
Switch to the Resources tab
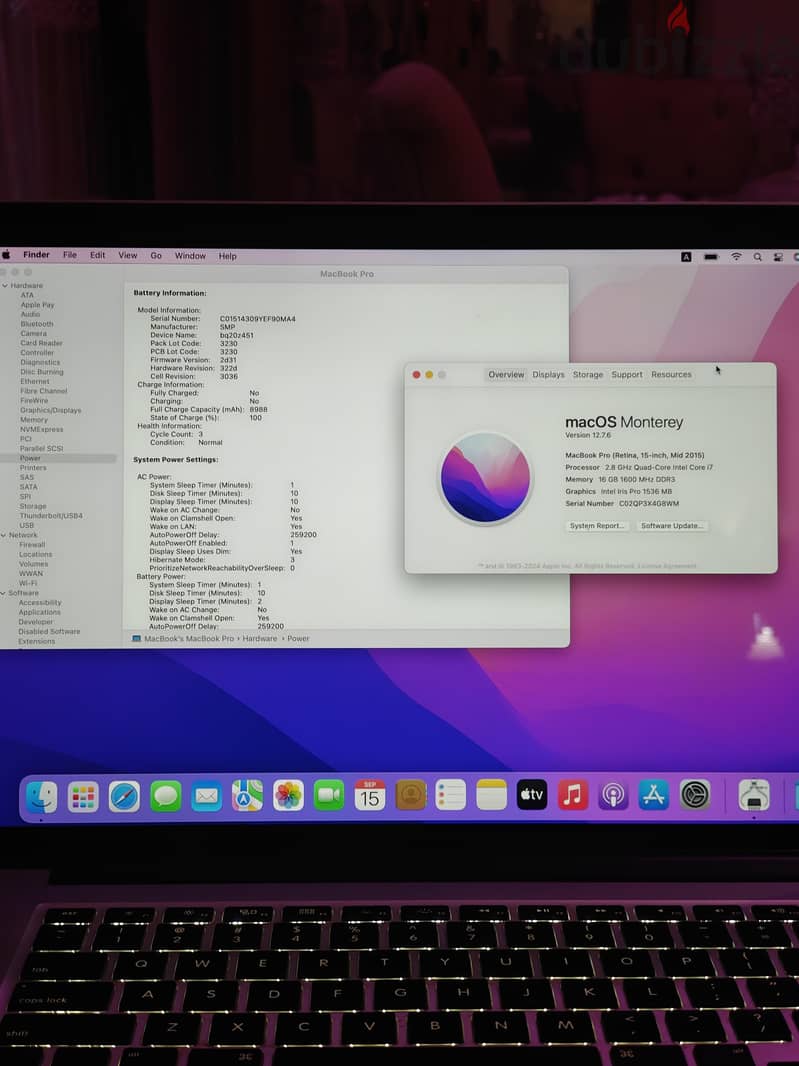671,375
